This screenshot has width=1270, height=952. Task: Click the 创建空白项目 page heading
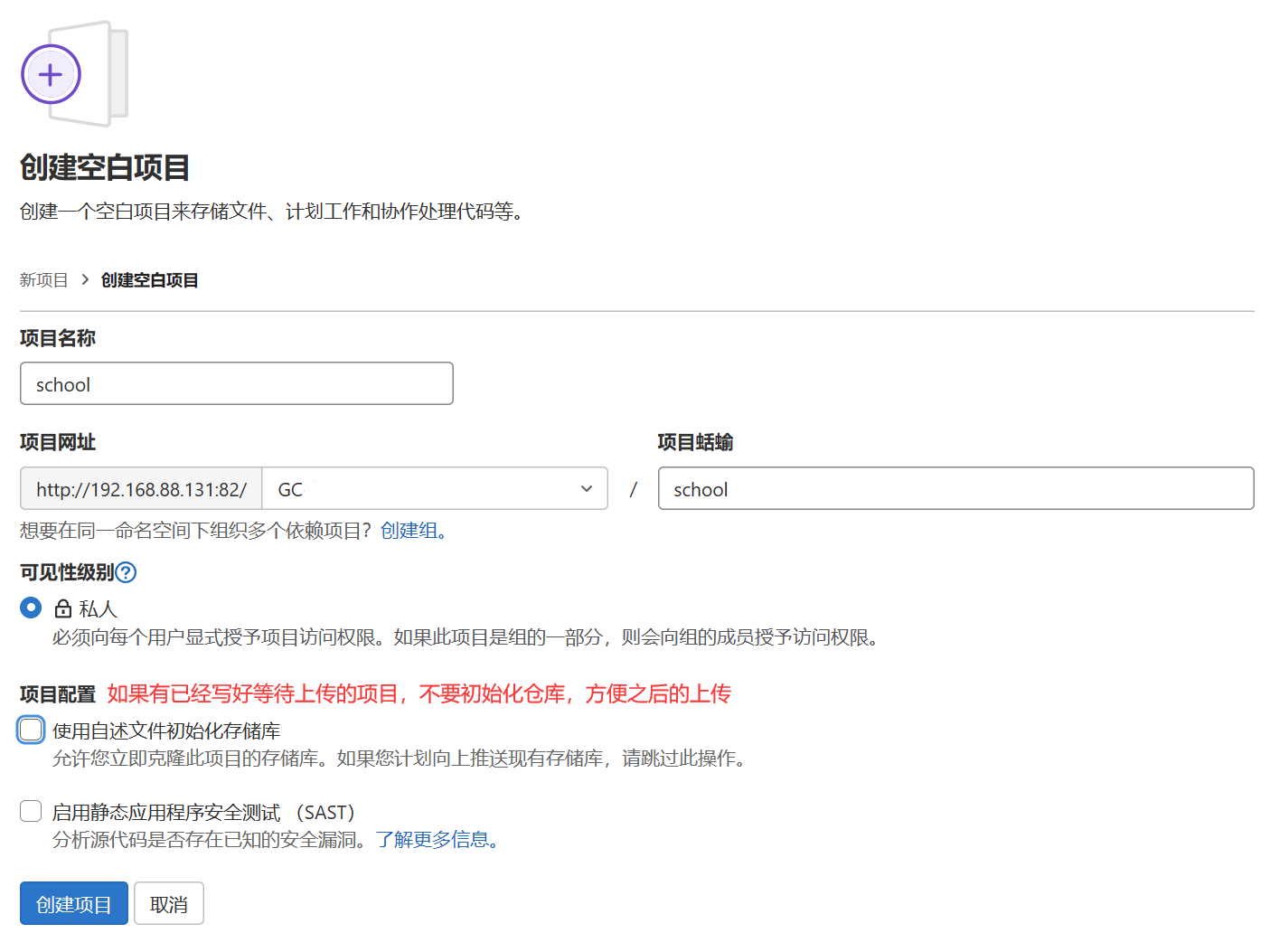(105, 168)
